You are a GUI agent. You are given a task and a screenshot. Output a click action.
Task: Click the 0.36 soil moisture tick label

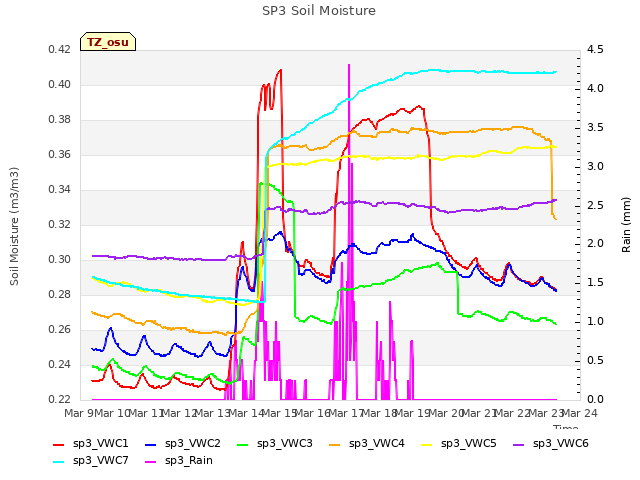pyautogui.click(x=60, y=155)
